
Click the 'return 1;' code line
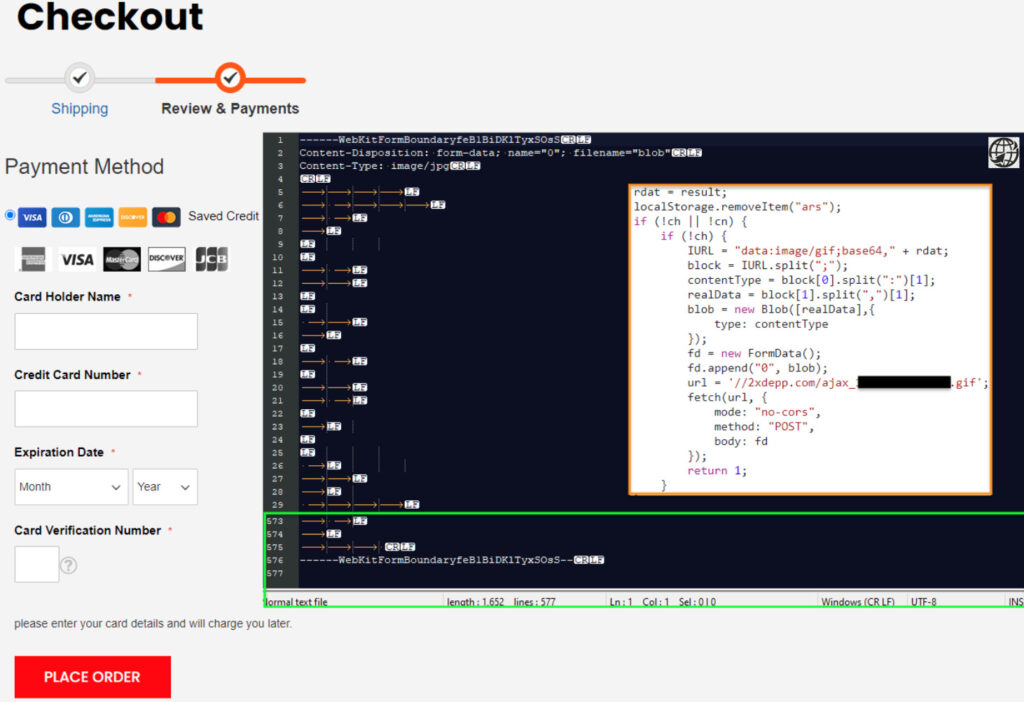[x=716, y=471]
